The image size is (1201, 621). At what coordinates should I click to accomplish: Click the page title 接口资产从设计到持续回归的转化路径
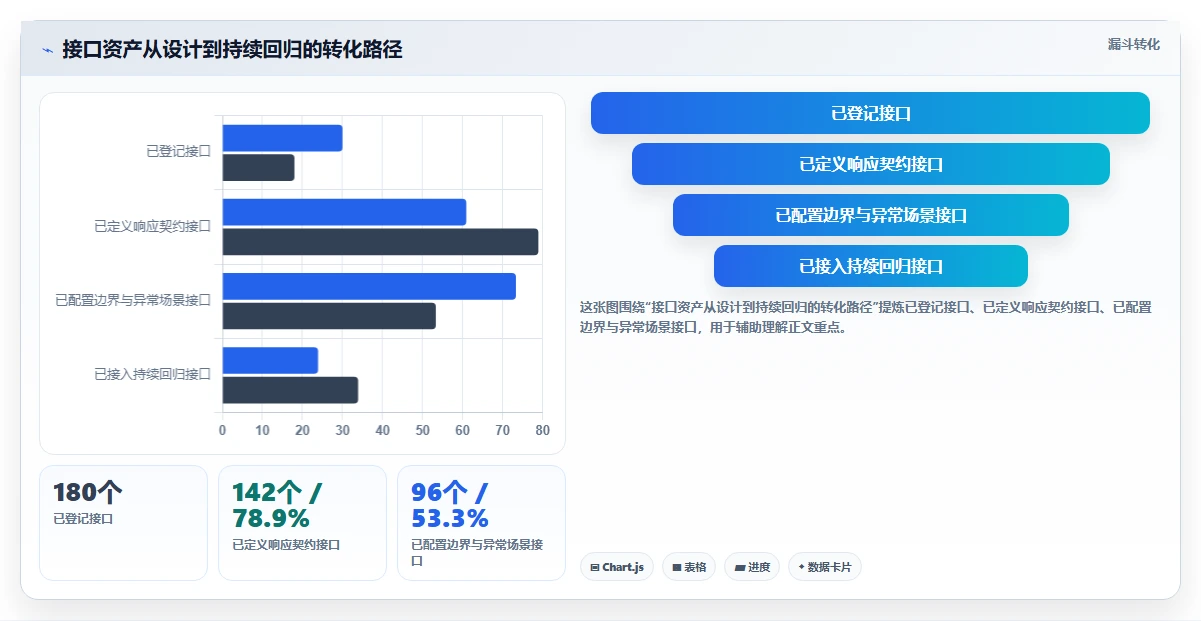[x=232, y=50]
